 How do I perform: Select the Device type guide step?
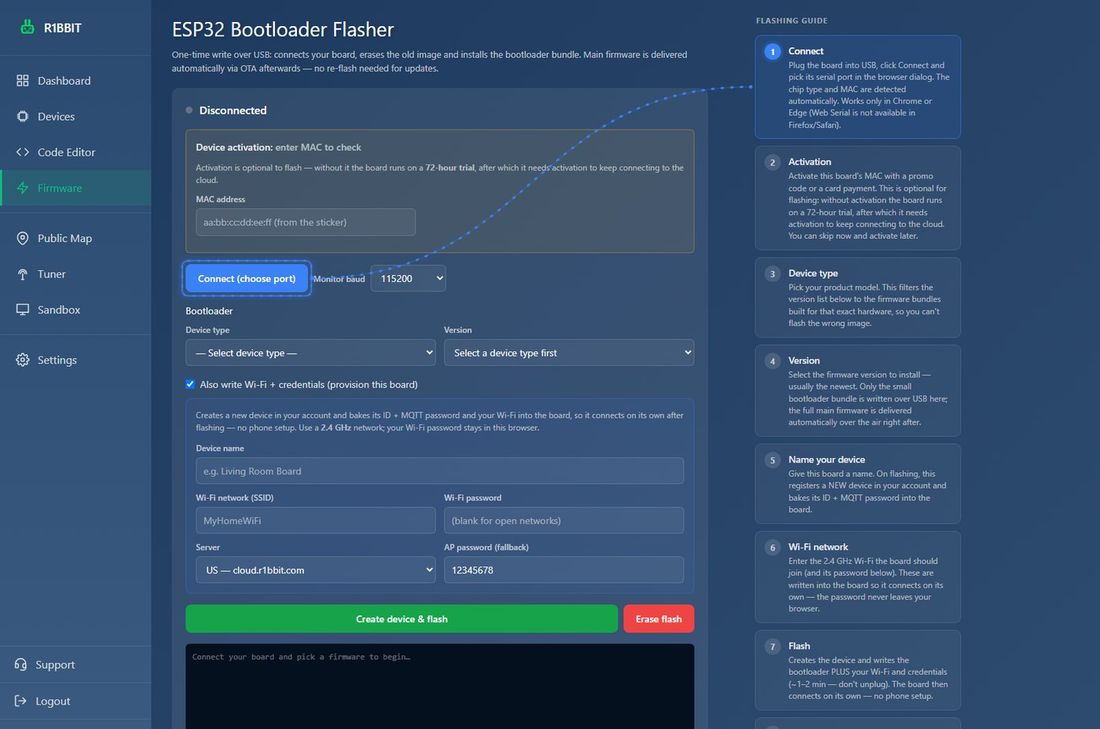click(857, 297)
